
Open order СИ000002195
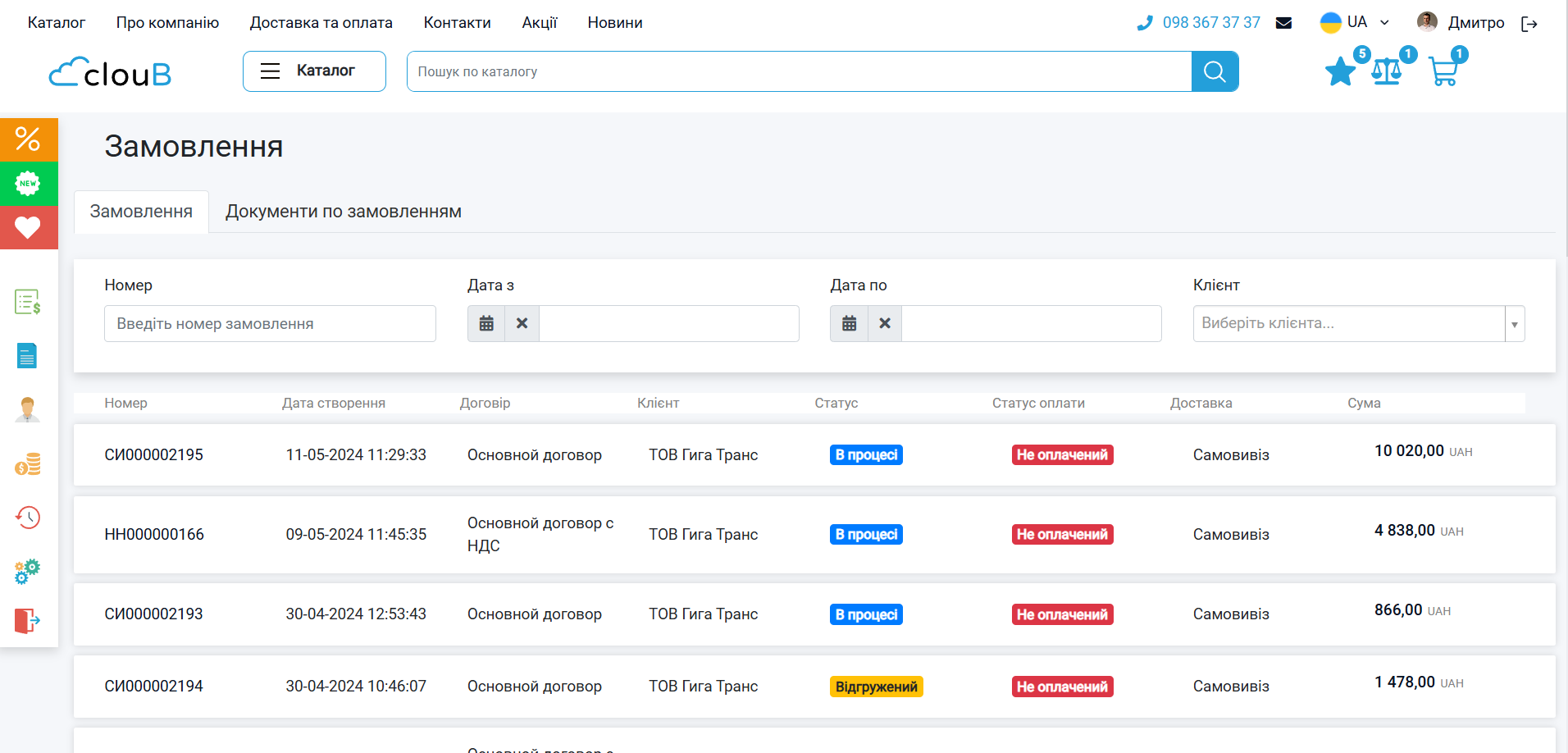[x=153, y=455]
